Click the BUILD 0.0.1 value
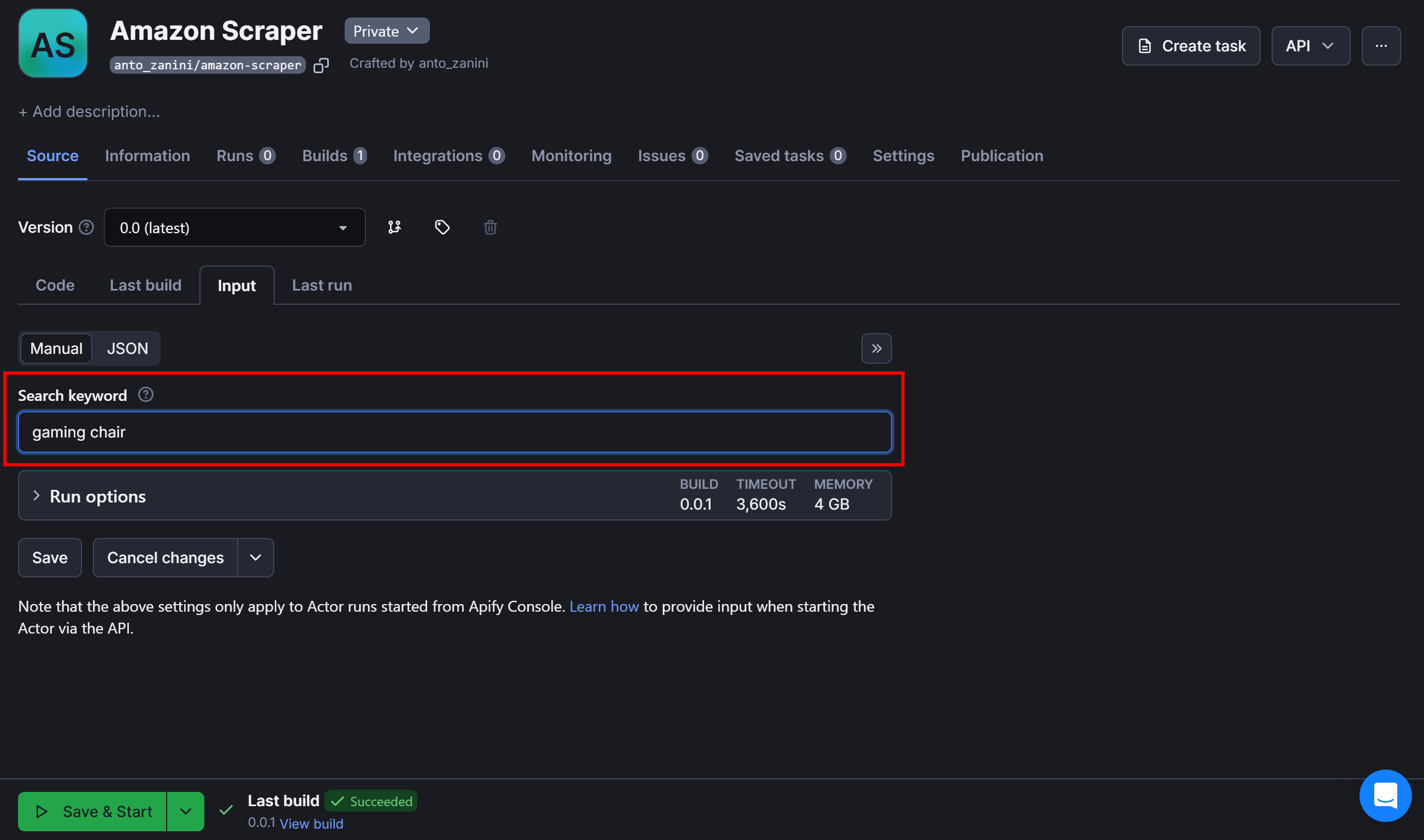 (695, 504)
